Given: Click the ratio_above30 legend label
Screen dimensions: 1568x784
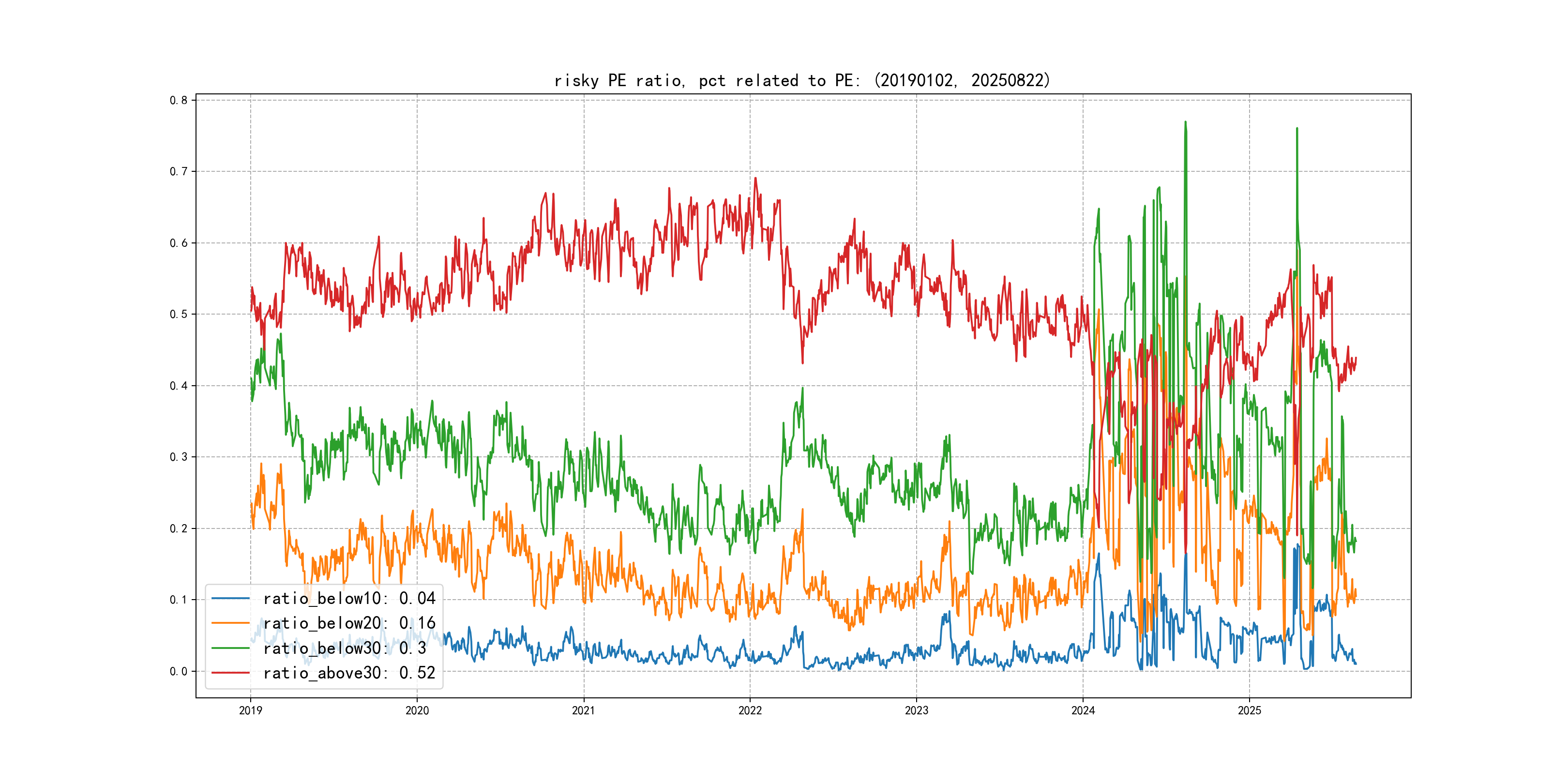Looking at the screenshot, I should coord(349,673).
